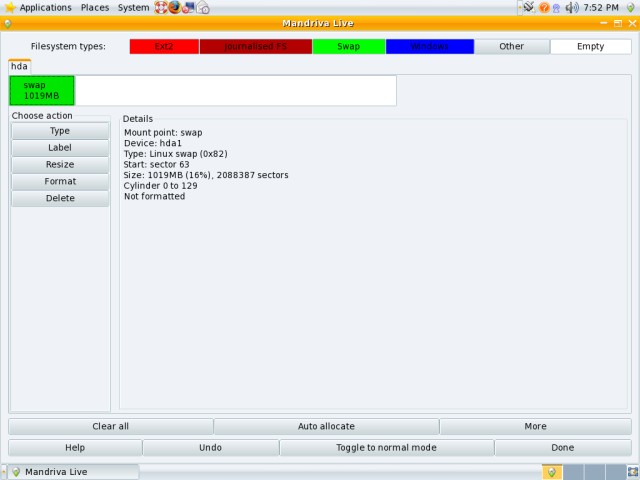
Task: Click Toggle to normal mode
Action: [387, 448]
